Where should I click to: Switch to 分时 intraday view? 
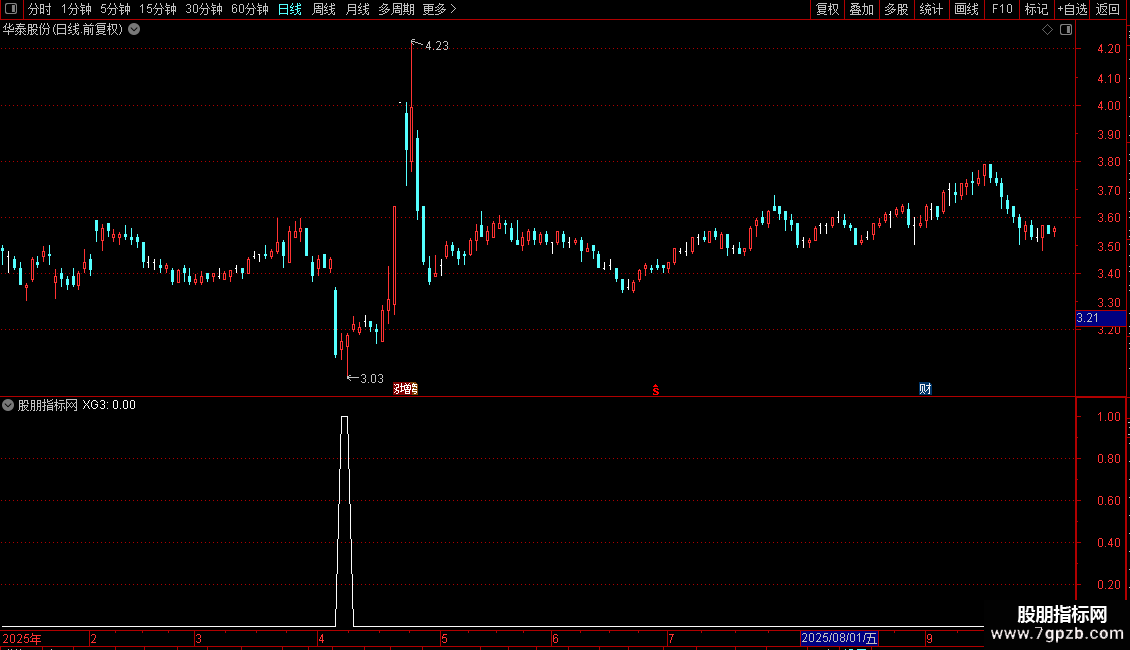click(40, 9)
